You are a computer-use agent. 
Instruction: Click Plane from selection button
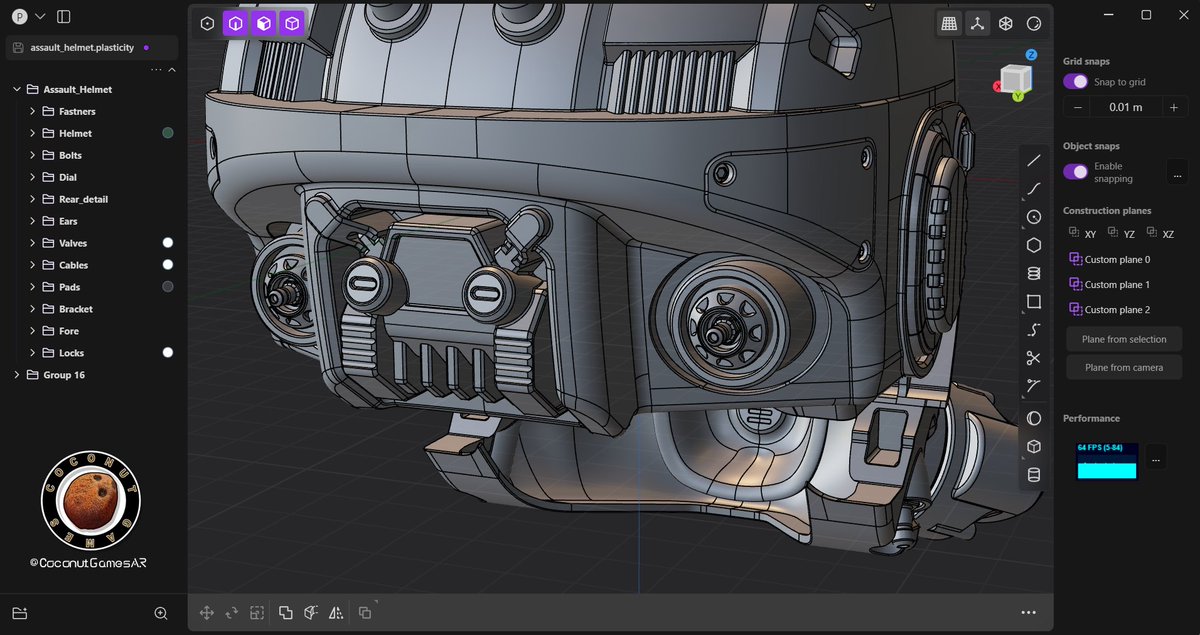[1124, 339]
